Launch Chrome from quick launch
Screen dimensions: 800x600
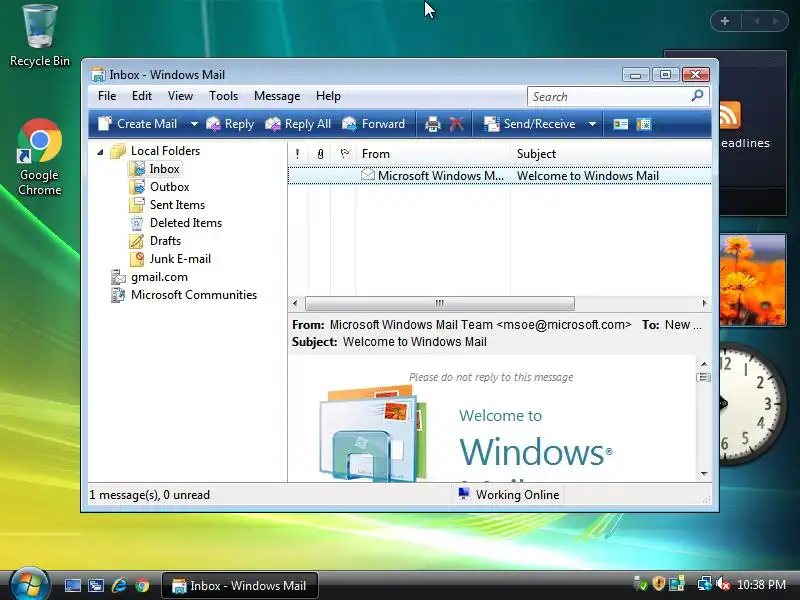point(142,585)
